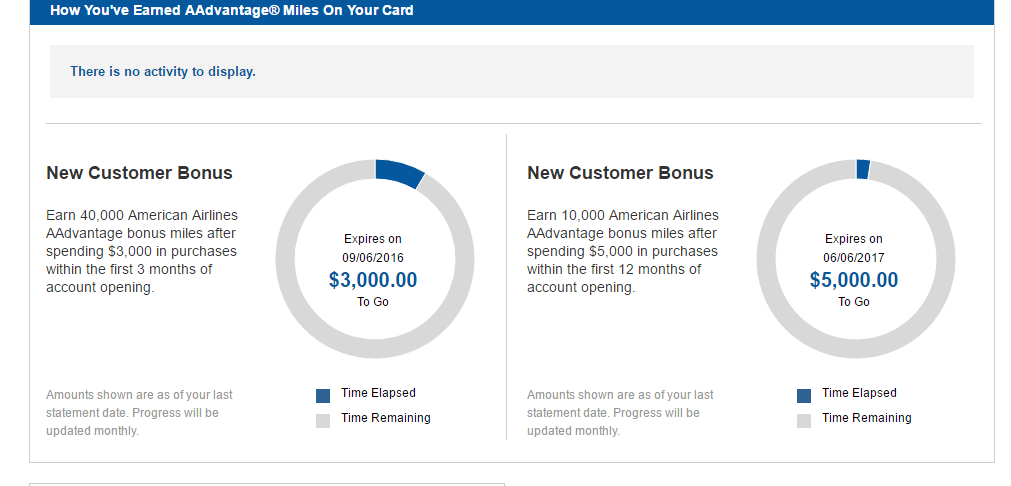The height and width of the screenshot is (486, 1011).
Task: Click the right New Customer Bonus heading
Action: point(620,173)
